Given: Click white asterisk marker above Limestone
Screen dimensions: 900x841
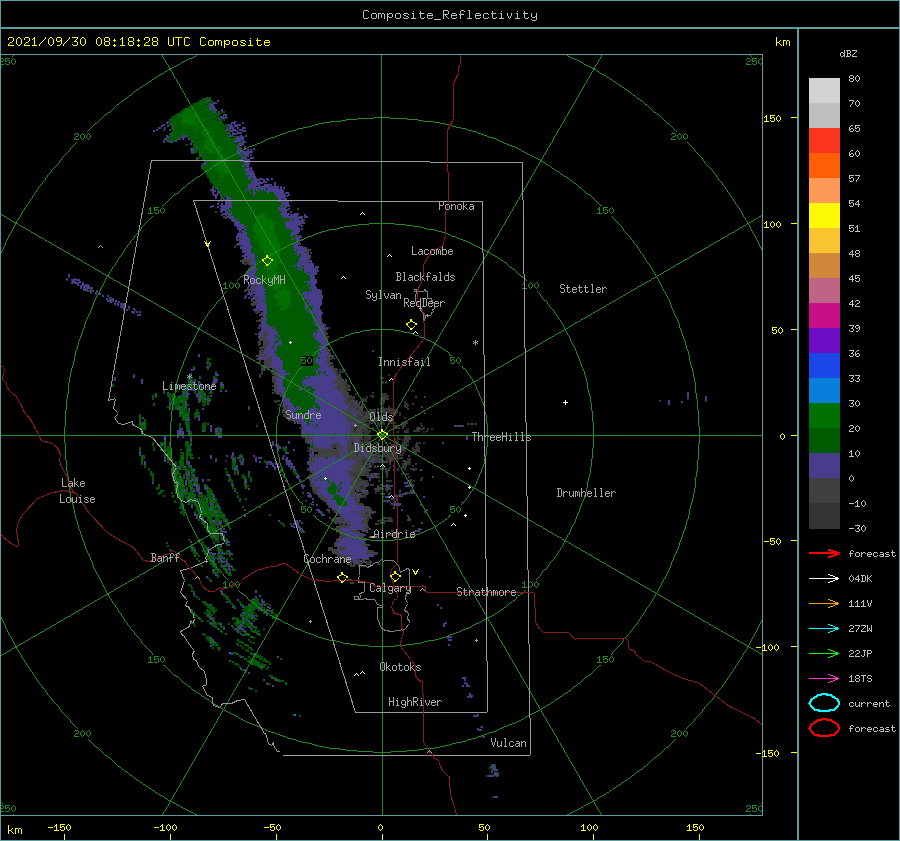Looking at the screenshot, I should pyautogui.click(x=189, y=377).
